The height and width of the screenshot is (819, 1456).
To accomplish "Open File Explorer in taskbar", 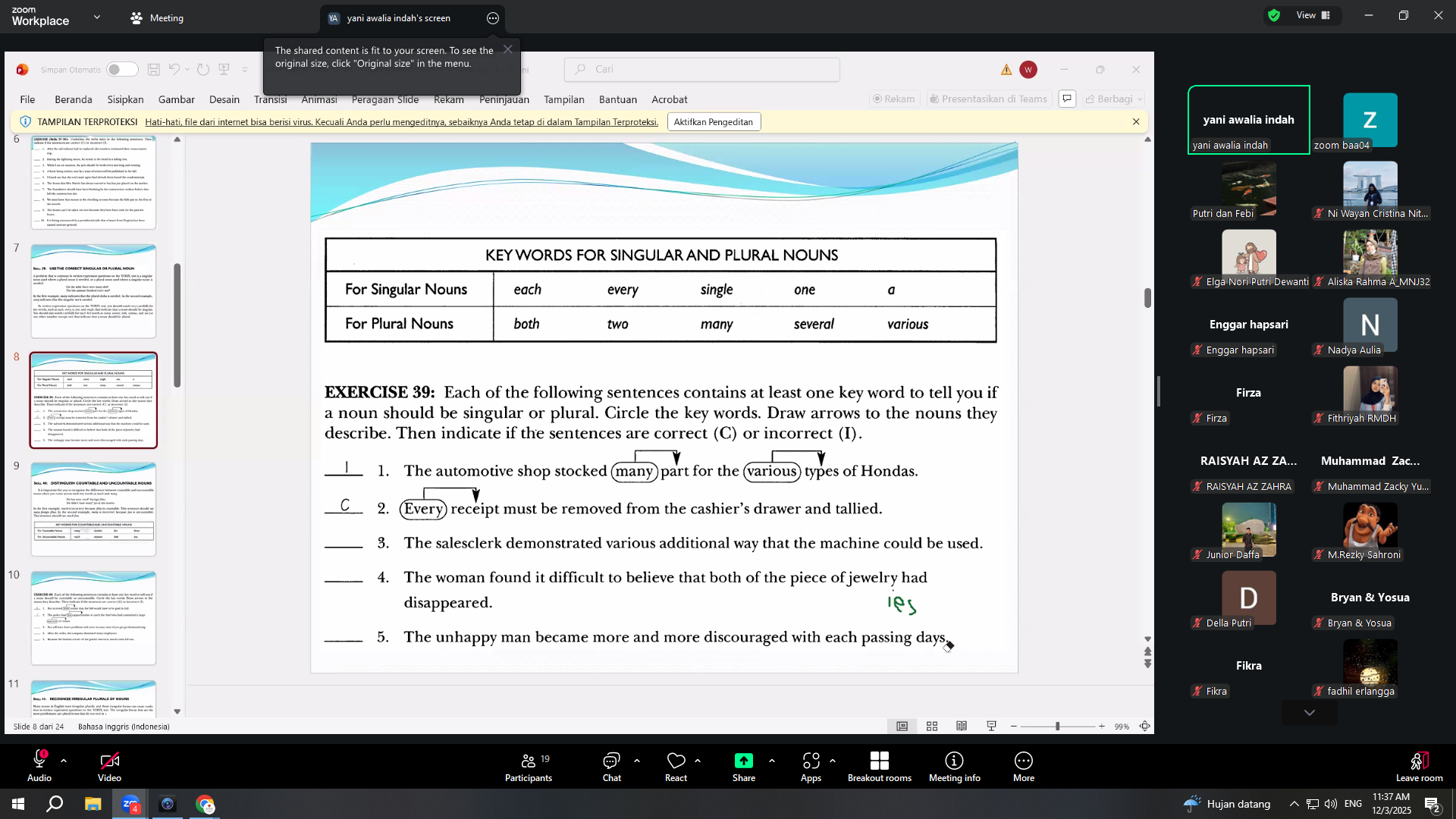I will [x=93, y=804].
